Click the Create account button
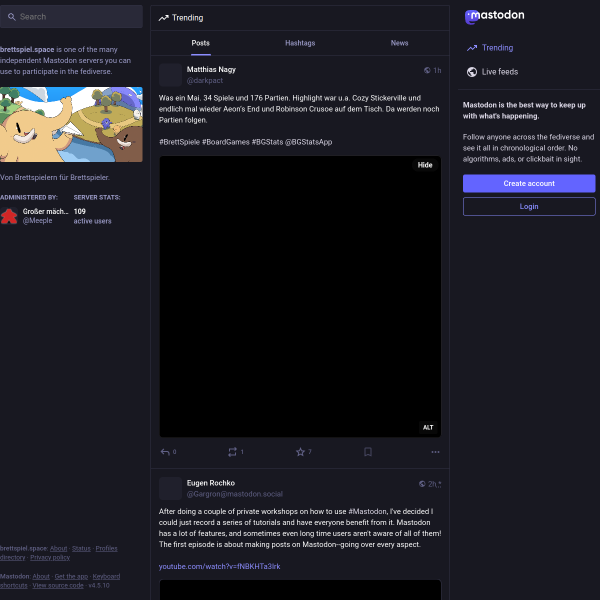Viewport: 600px width, 600px height. (529, 184)
